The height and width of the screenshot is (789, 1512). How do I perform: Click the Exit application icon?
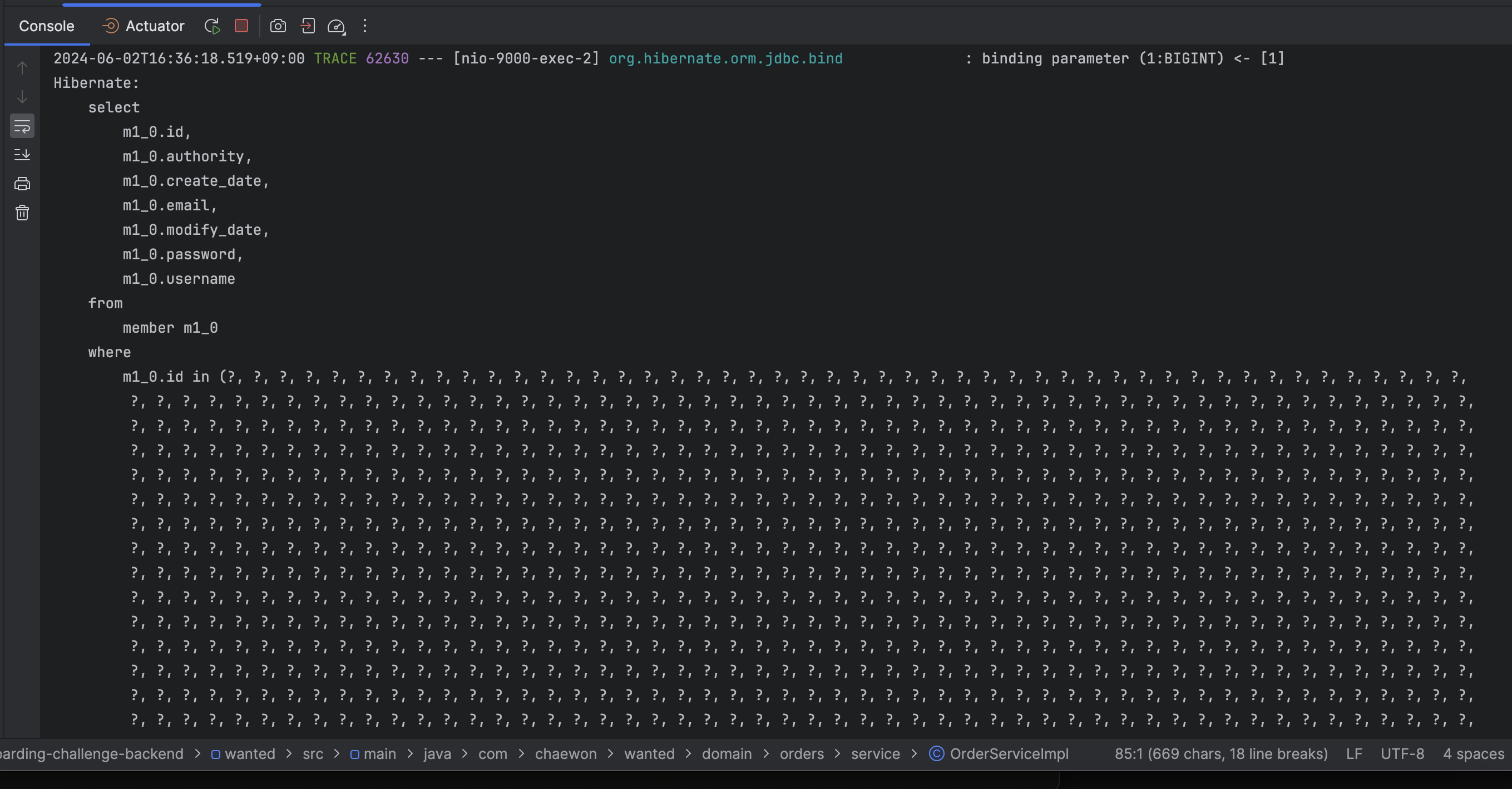click(308, 26)
